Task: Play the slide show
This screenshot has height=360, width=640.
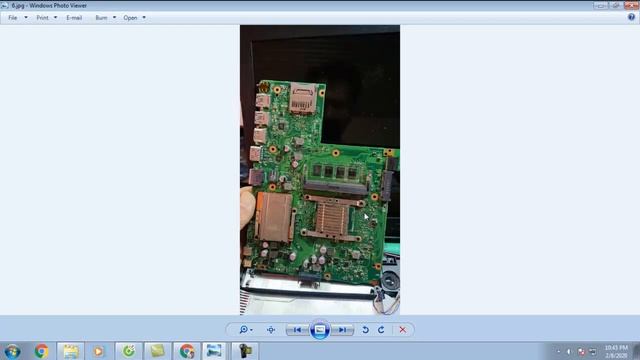Action: 320,330
